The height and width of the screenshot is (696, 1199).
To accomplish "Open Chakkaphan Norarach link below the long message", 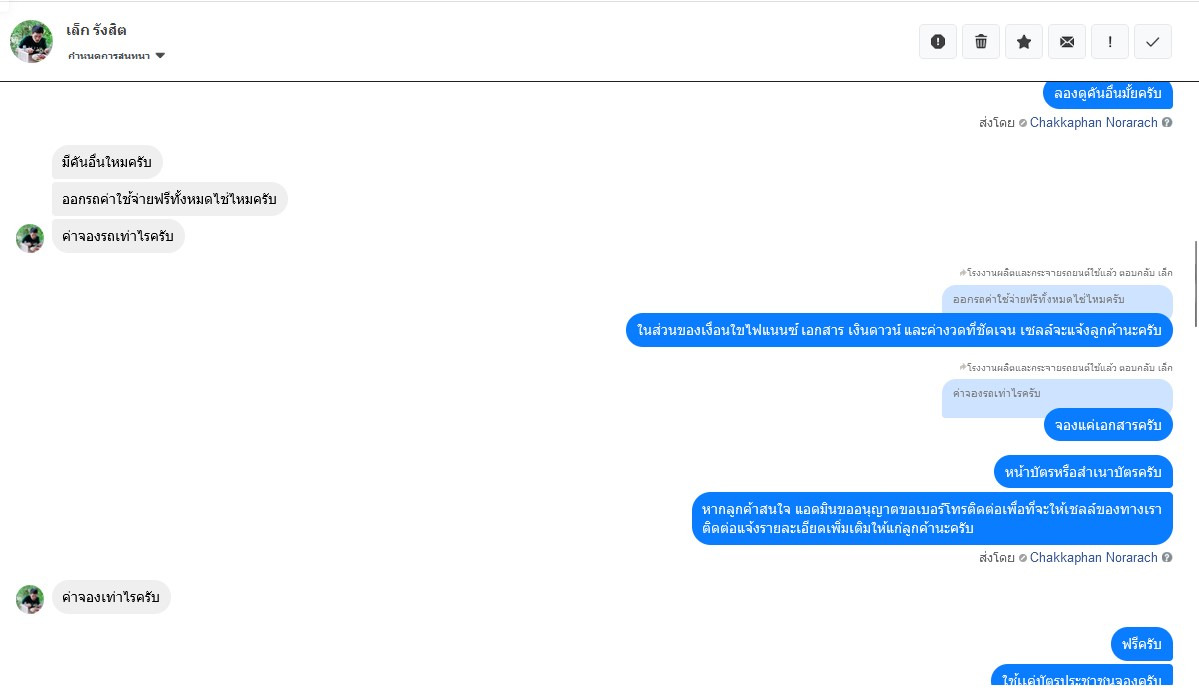I will pyautogui.click(x=1093, y=558).
